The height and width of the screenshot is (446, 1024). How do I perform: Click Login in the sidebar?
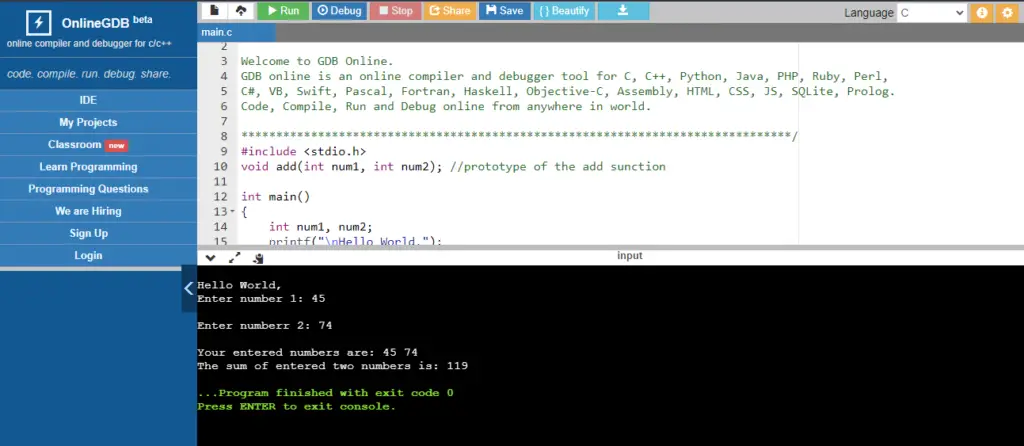(88, 255)
